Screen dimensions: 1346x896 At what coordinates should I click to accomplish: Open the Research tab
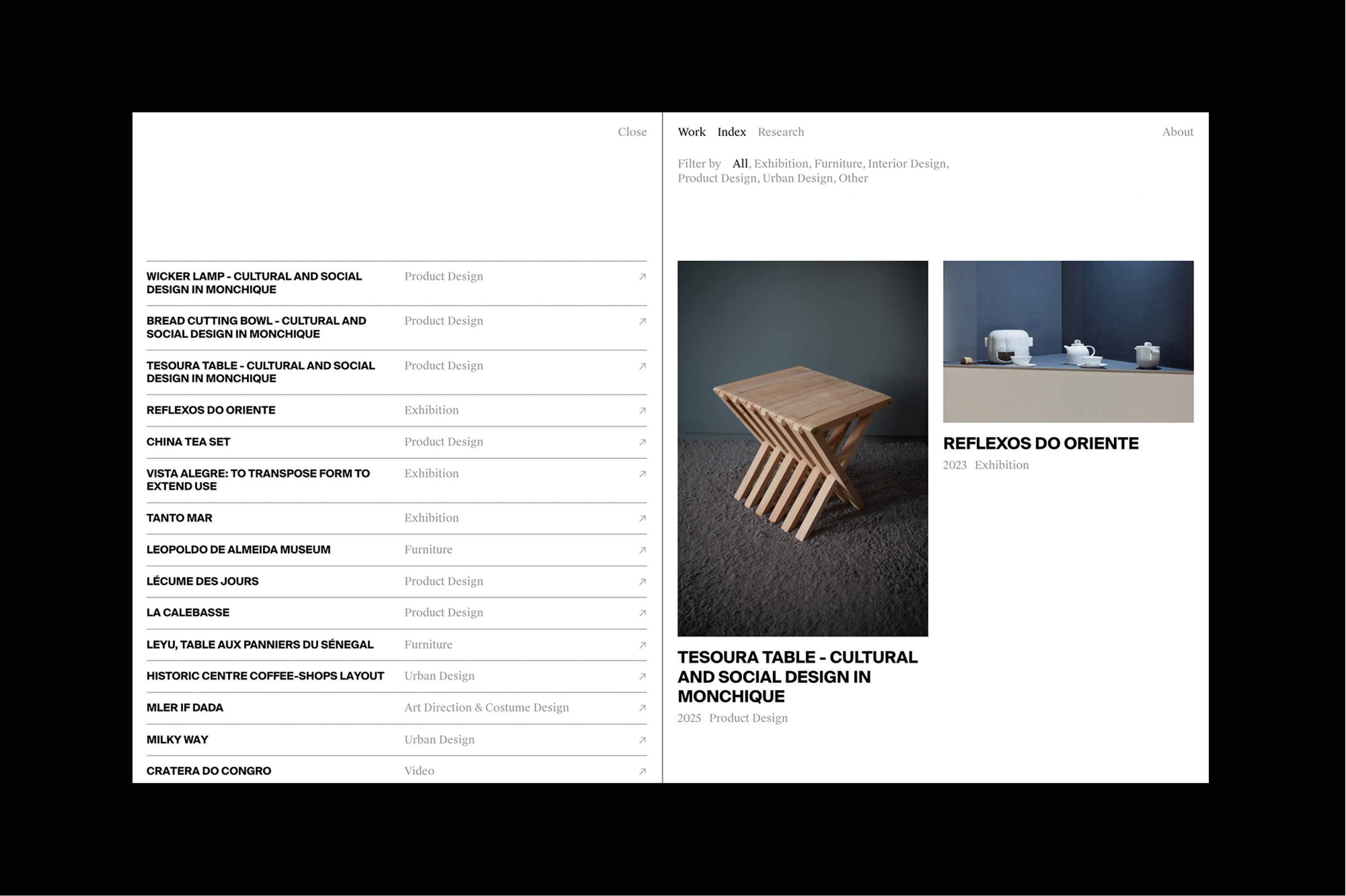coord(780,132)
